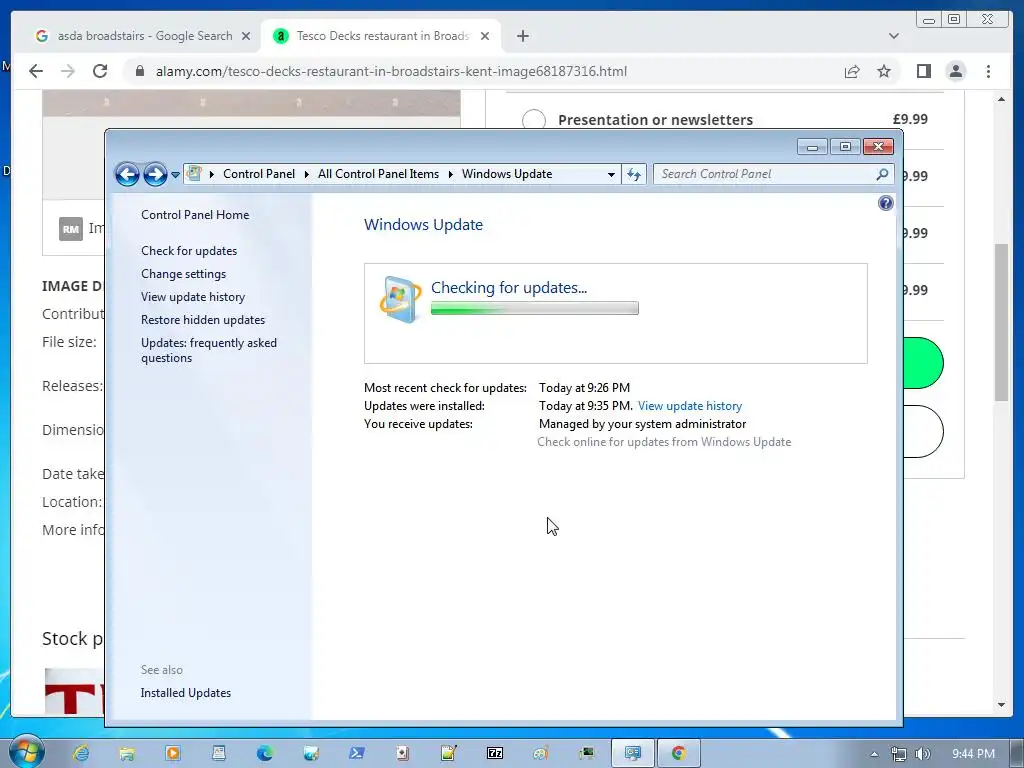Toggle Chrome side panel icon
Image resolution: width=1024 pixels, height=768 pixels.
pos(923,71)
